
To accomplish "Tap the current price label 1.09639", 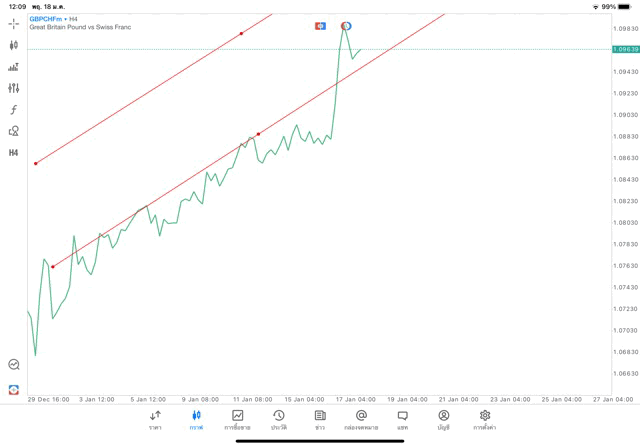I will pos(626,49).
